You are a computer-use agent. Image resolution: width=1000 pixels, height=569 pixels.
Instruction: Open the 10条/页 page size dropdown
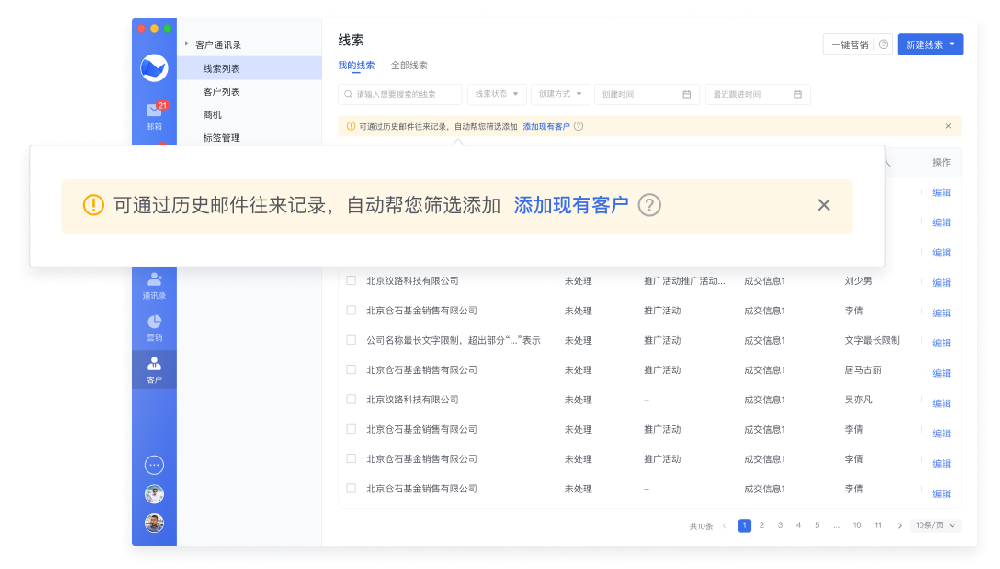pos(936,525)
